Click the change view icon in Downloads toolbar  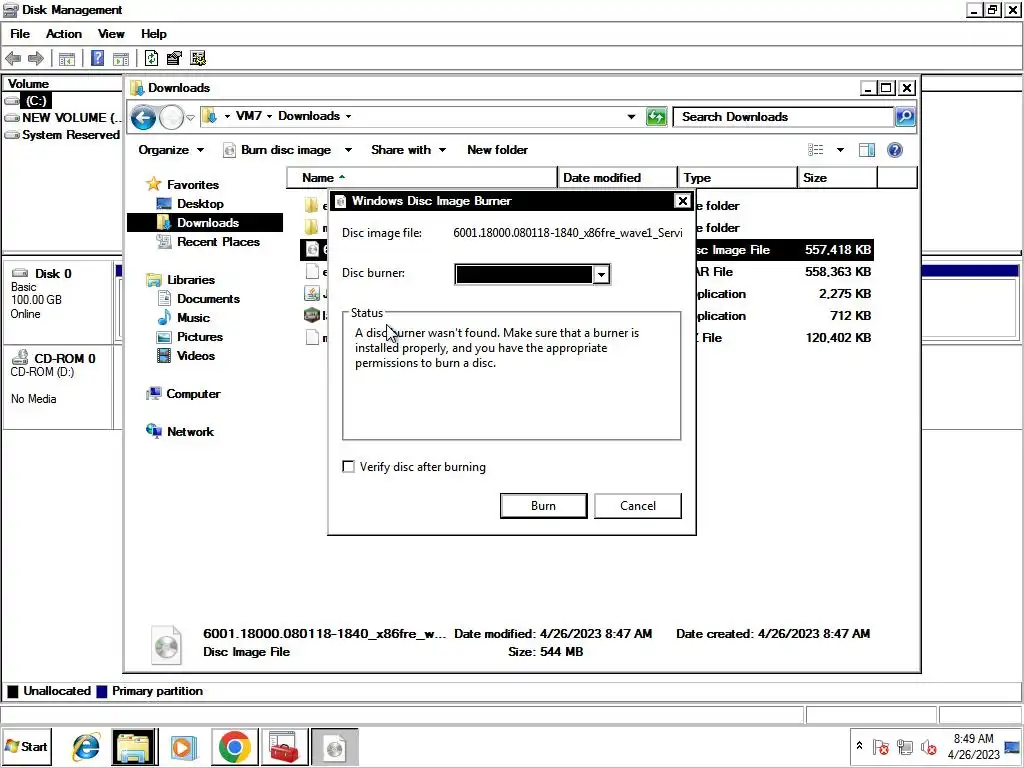[815, 150]
